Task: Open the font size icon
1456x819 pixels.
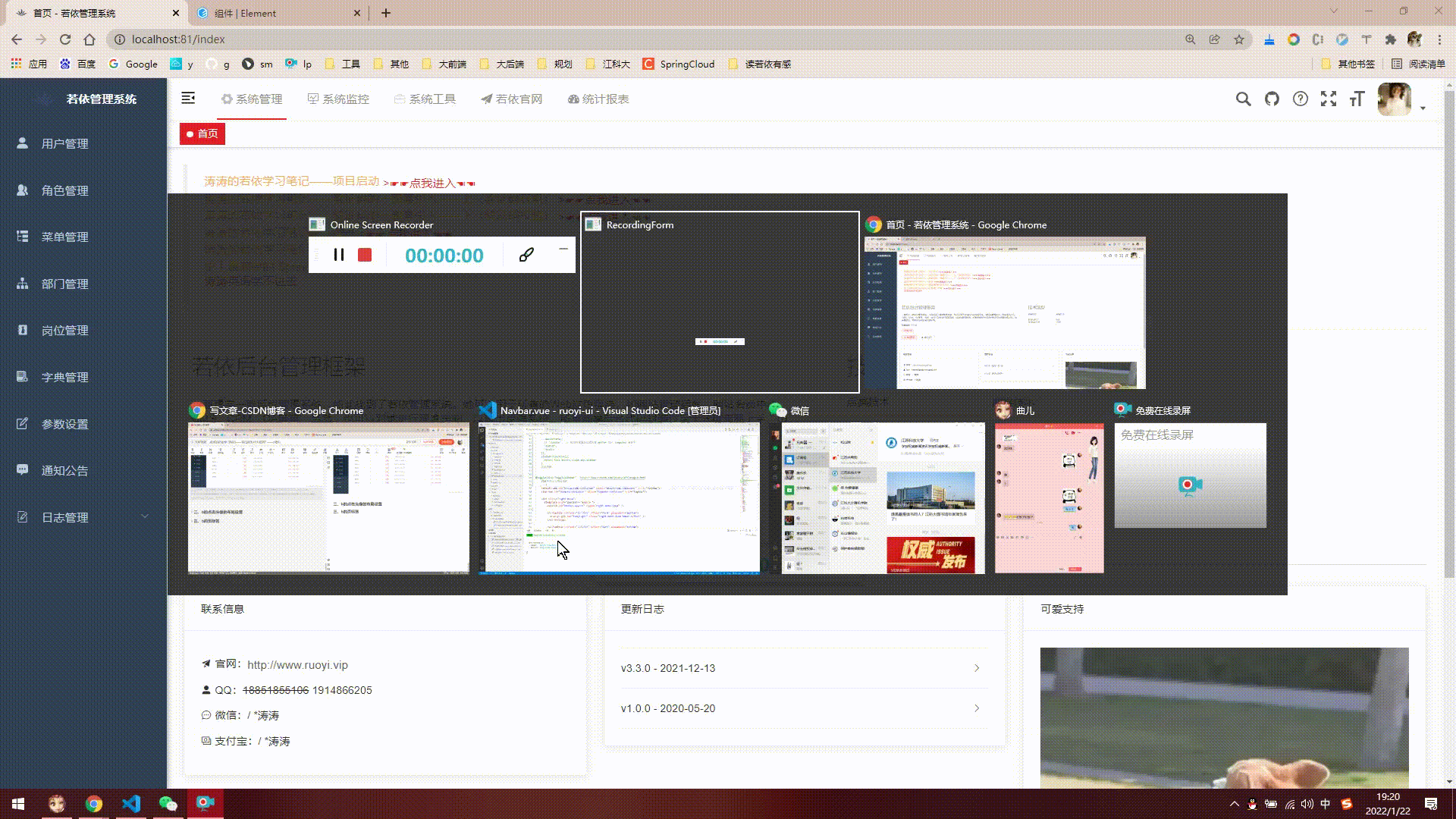Action: pyautogui.click(x=1357, y=99)
